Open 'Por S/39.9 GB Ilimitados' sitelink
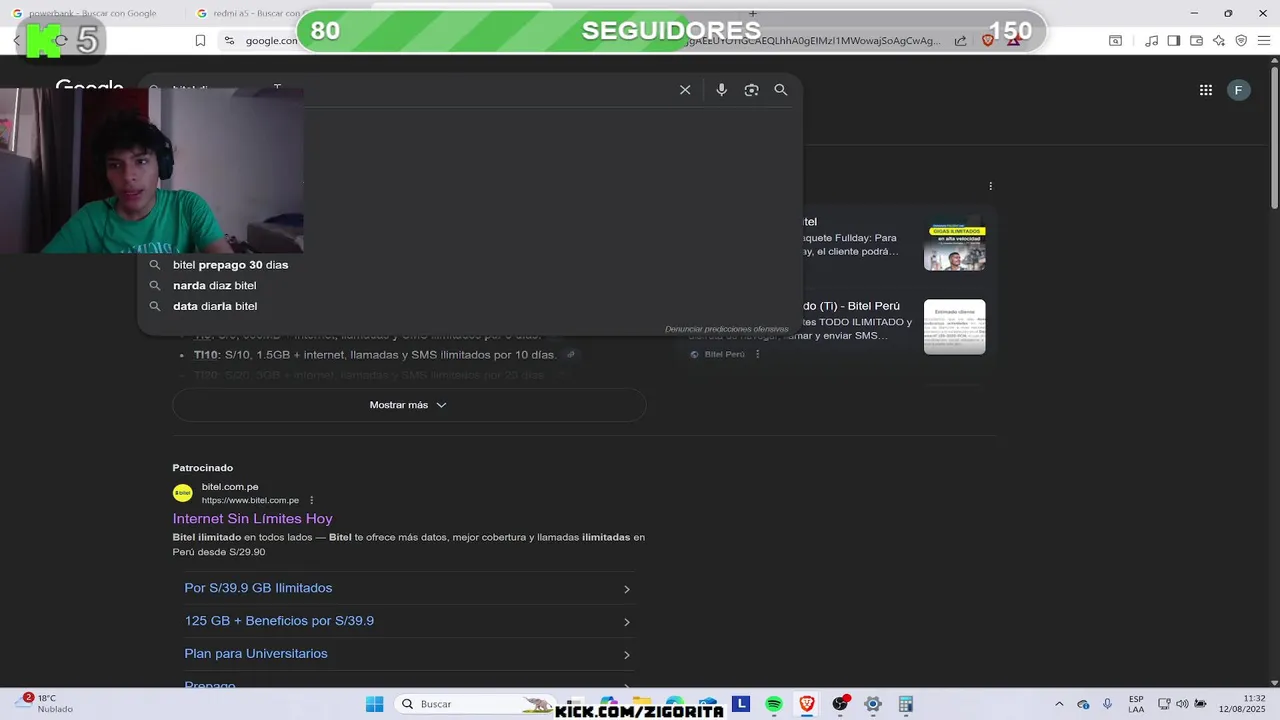The height and width of the screenshot is (720, 1280). tap(409, 588)
